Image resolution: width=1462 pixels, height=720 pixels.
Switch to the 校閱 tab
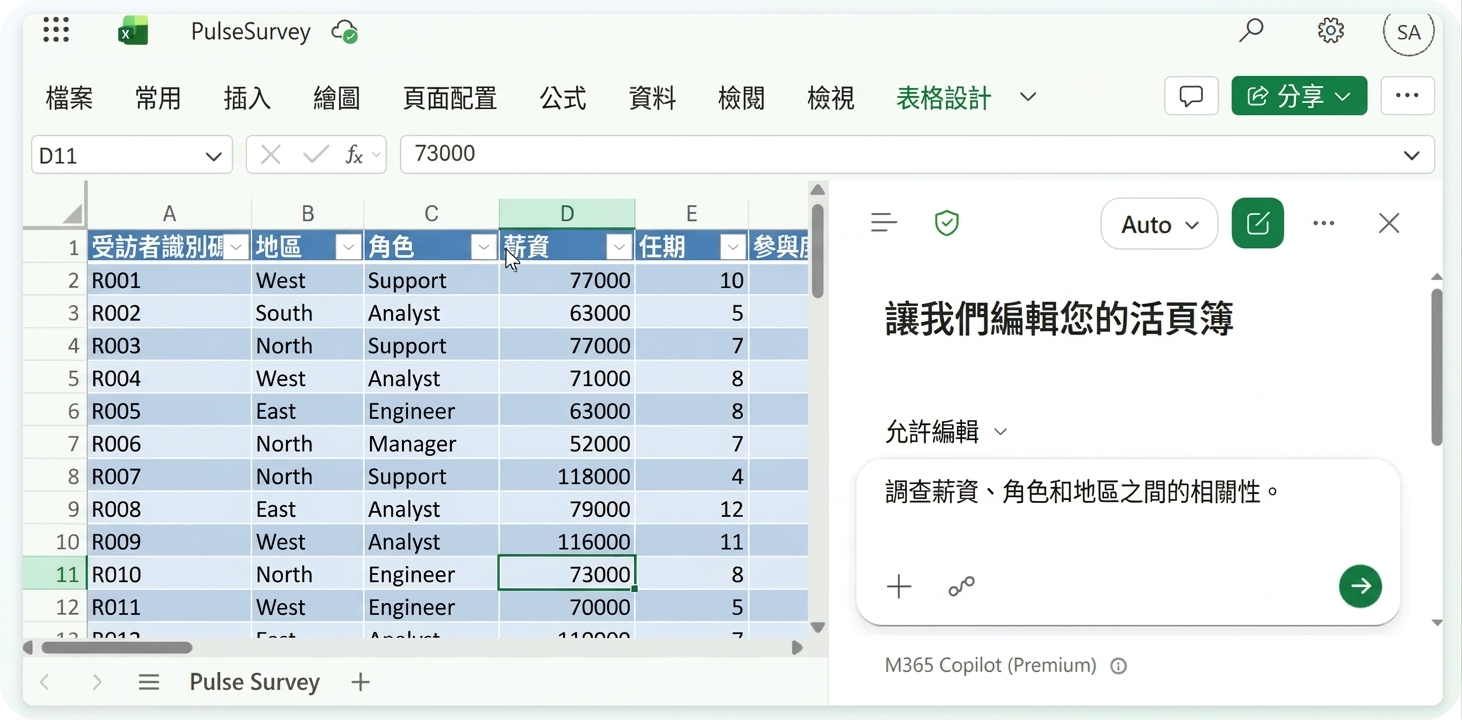[742, 98]
